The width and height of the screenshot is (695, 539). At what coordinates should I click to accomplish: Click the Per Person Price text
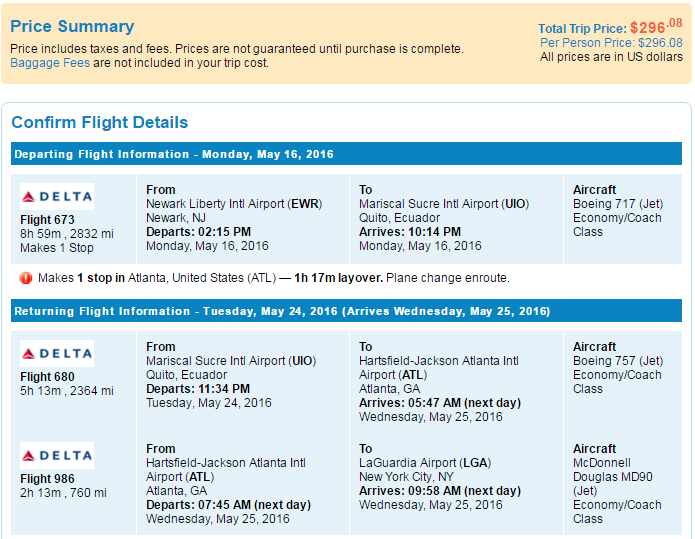tap(611, 43)
